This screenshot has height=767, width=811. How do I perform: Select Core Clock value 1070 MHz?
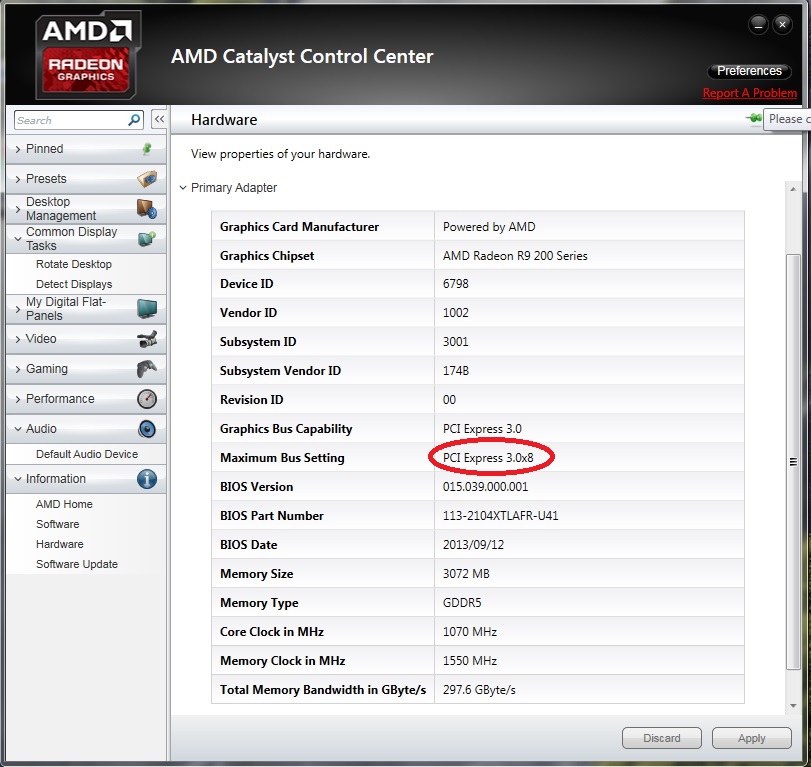pos(470,631)
